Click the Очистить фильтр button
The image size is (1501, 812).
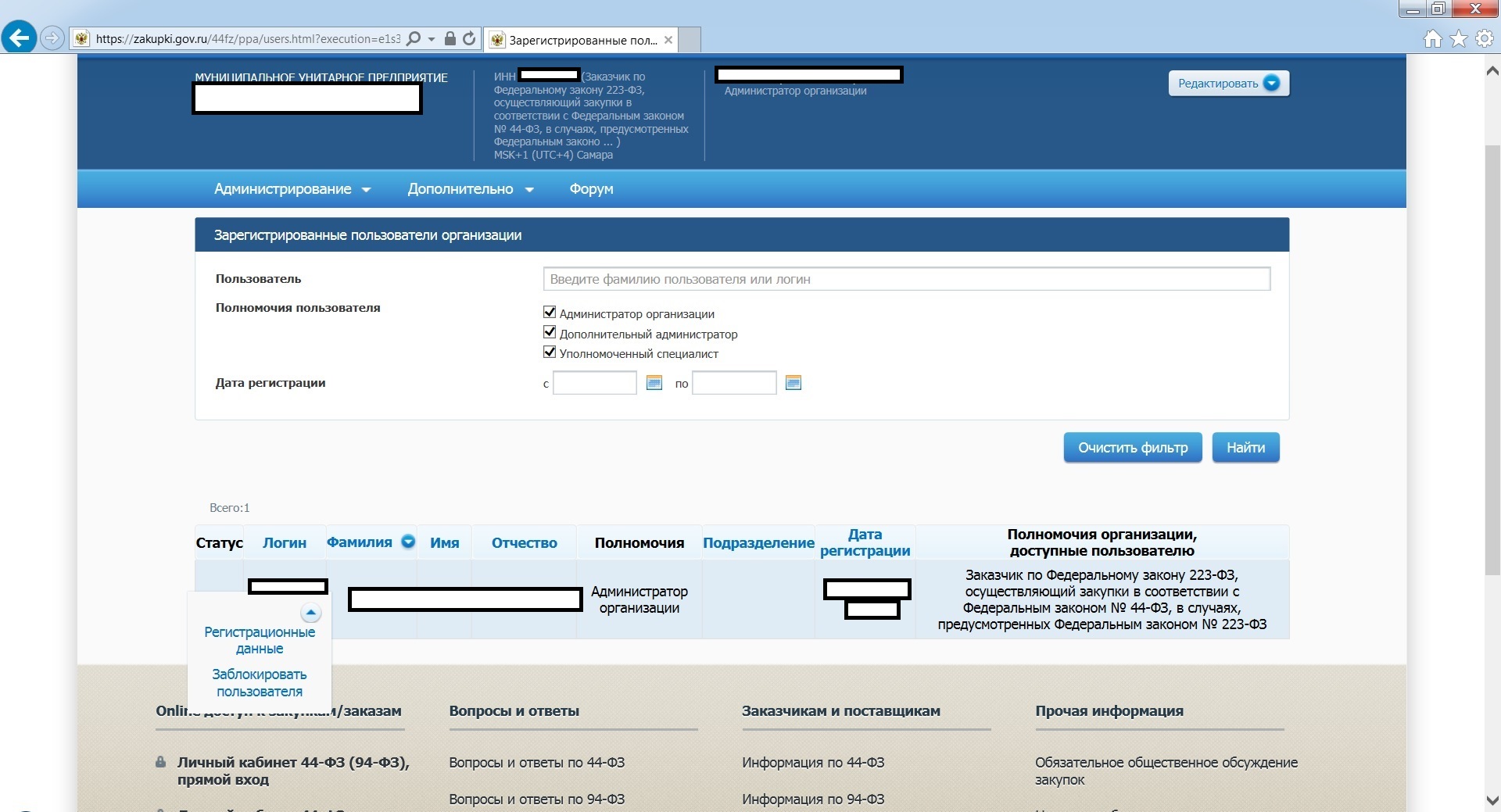tap(1132, 448)
